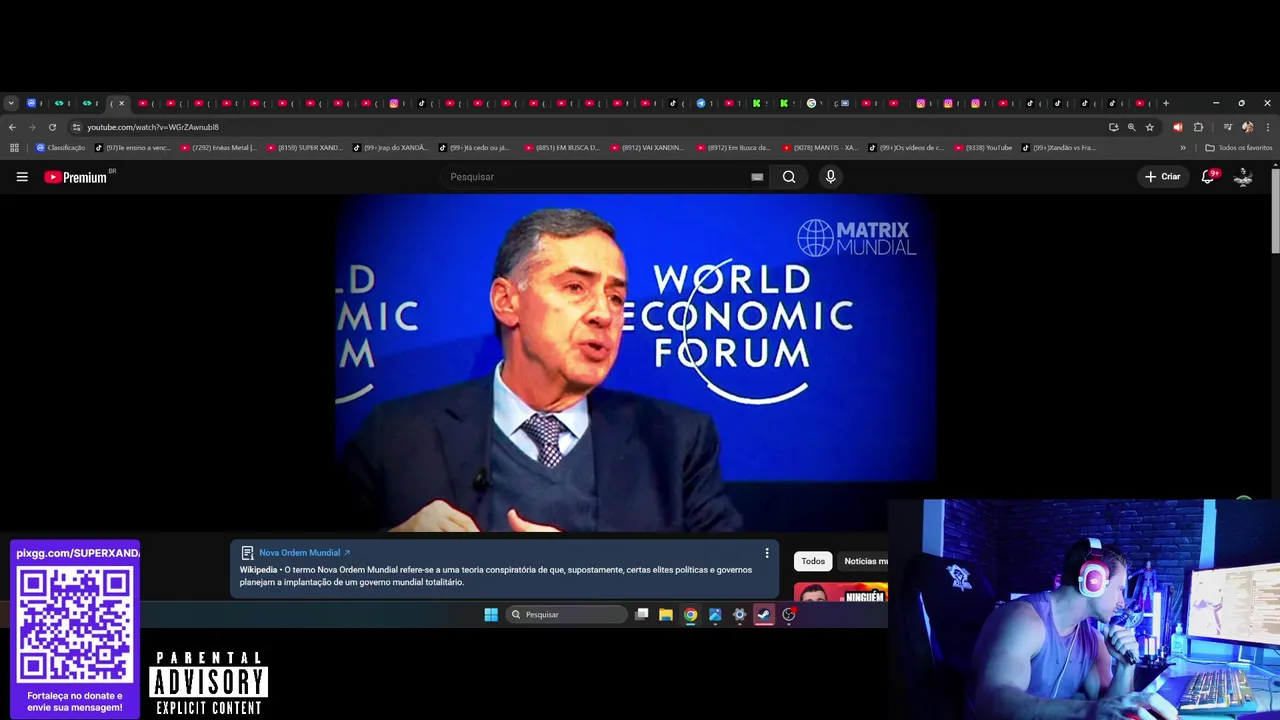
Task: Click the address bar URL youtube.com/watch
Action: click(x=153, y=127)
